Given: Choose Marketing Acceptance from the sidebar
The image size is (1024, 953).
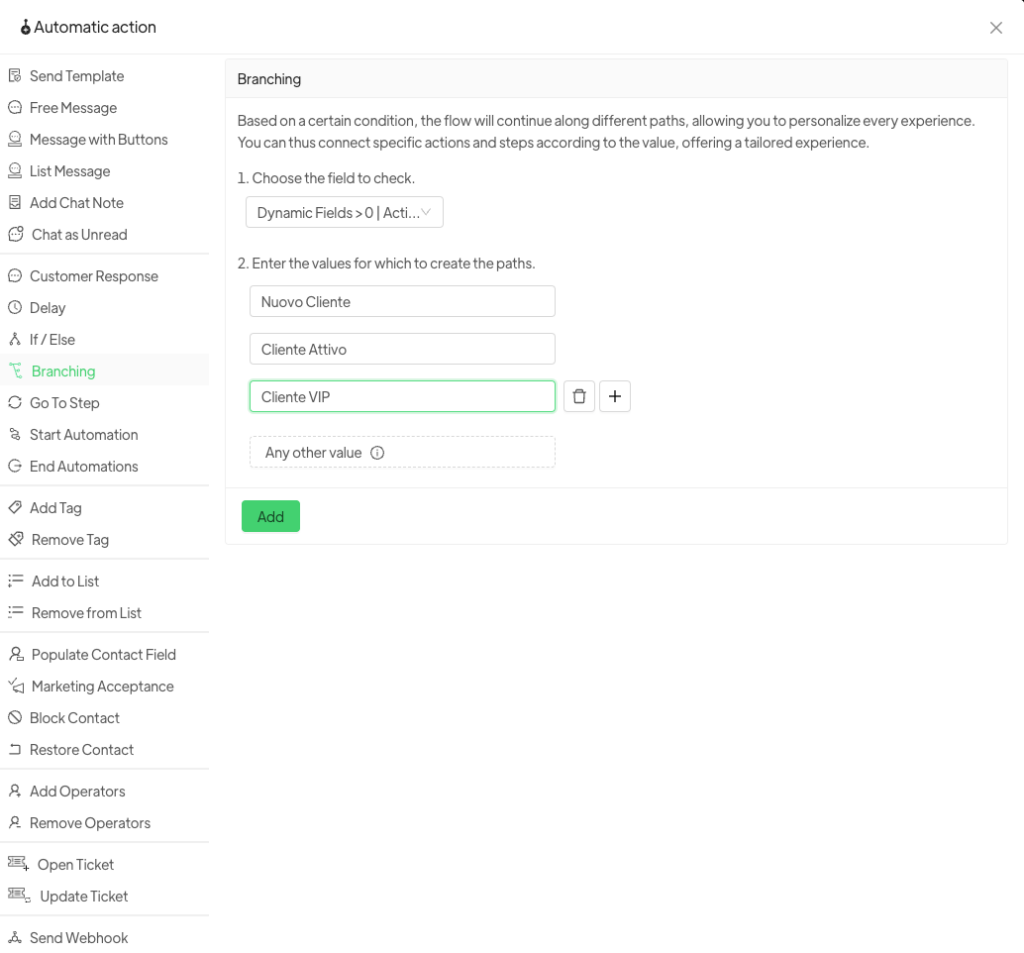Looking at the screenshot, I should [102, 687].
